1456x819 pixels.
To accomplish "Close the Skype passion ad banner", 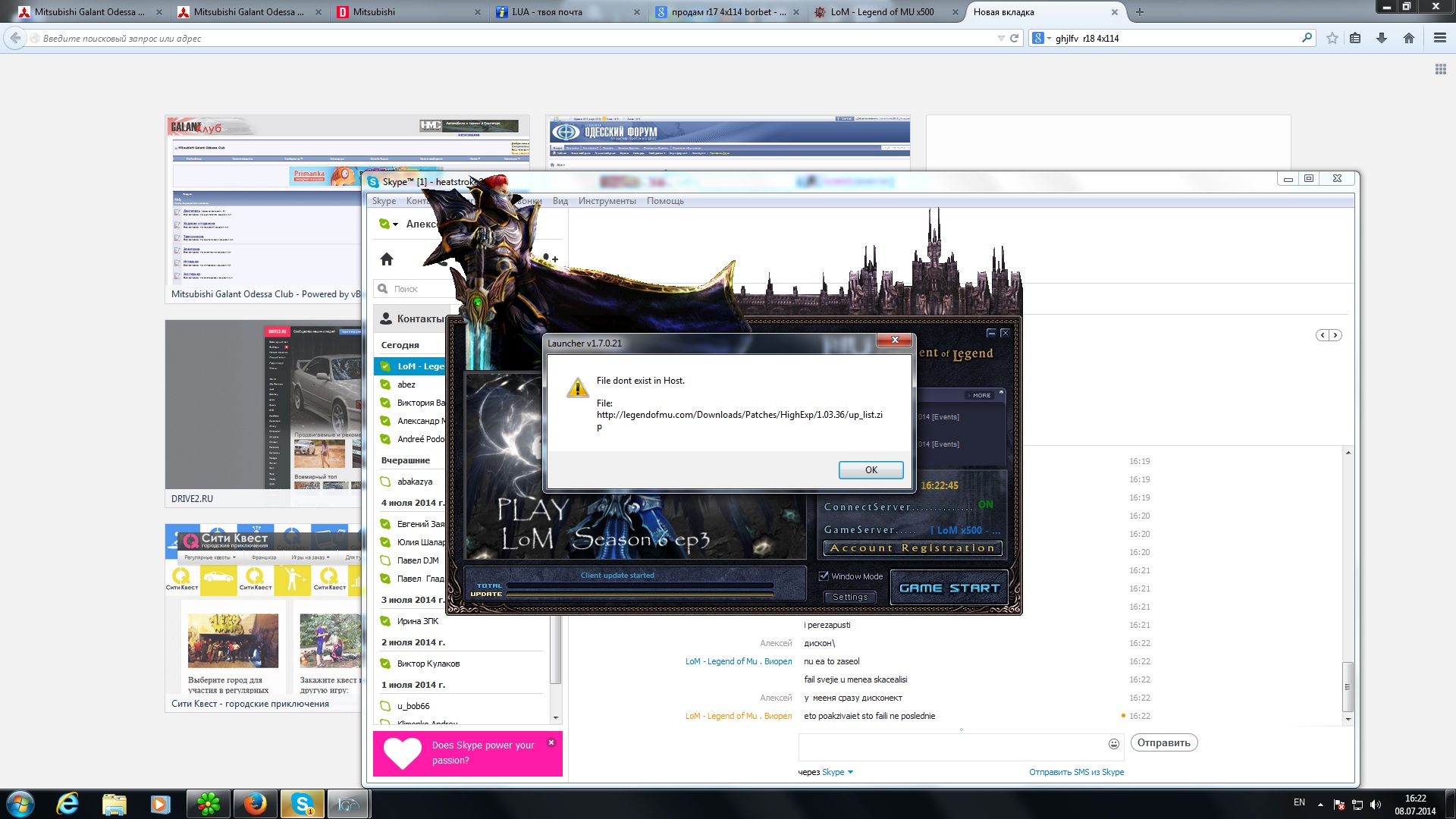I will coord(551,742).
